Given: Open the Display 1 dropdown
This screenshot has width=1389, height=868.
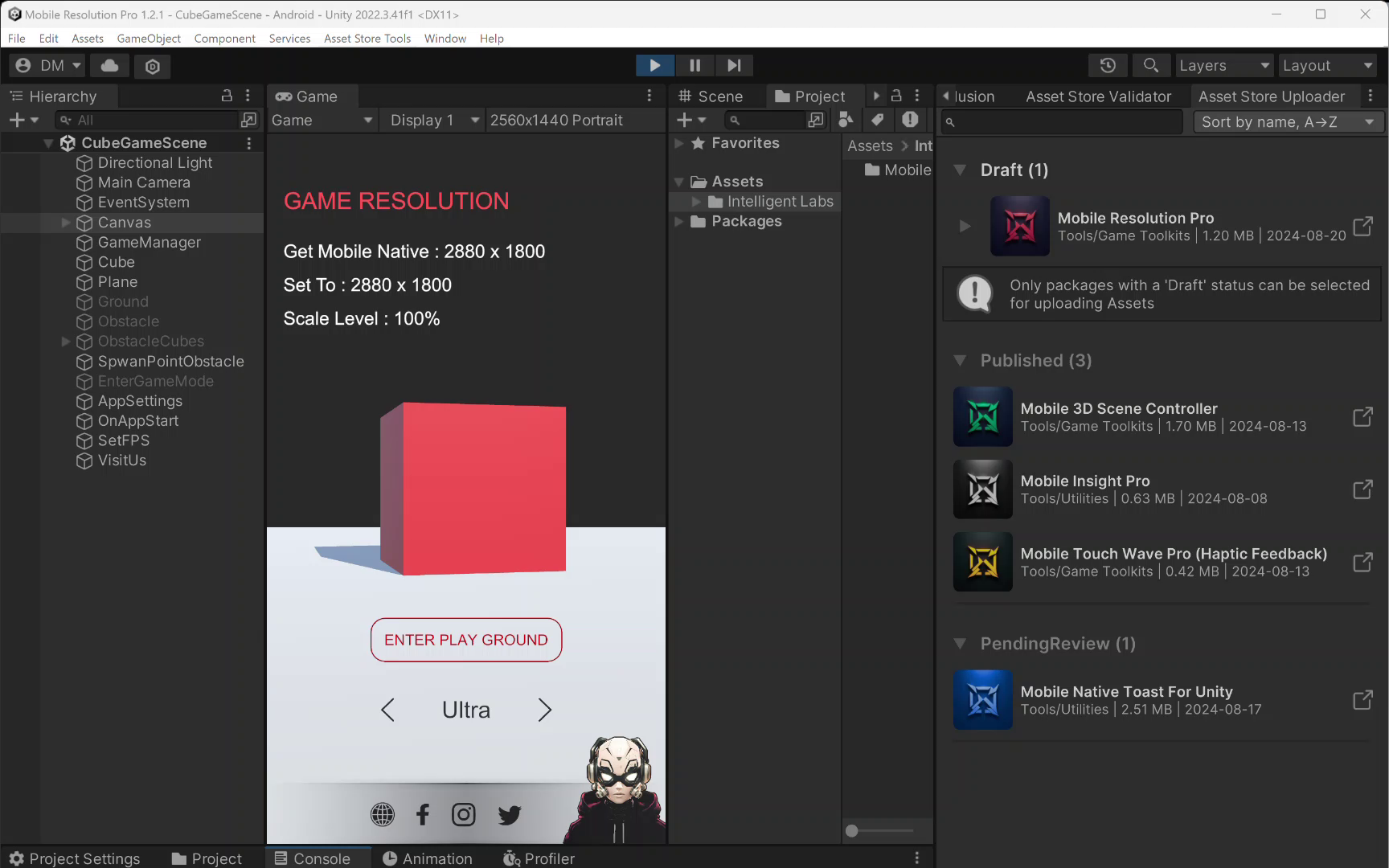Looking at the screenshot, I should click(x=433, y=120).
